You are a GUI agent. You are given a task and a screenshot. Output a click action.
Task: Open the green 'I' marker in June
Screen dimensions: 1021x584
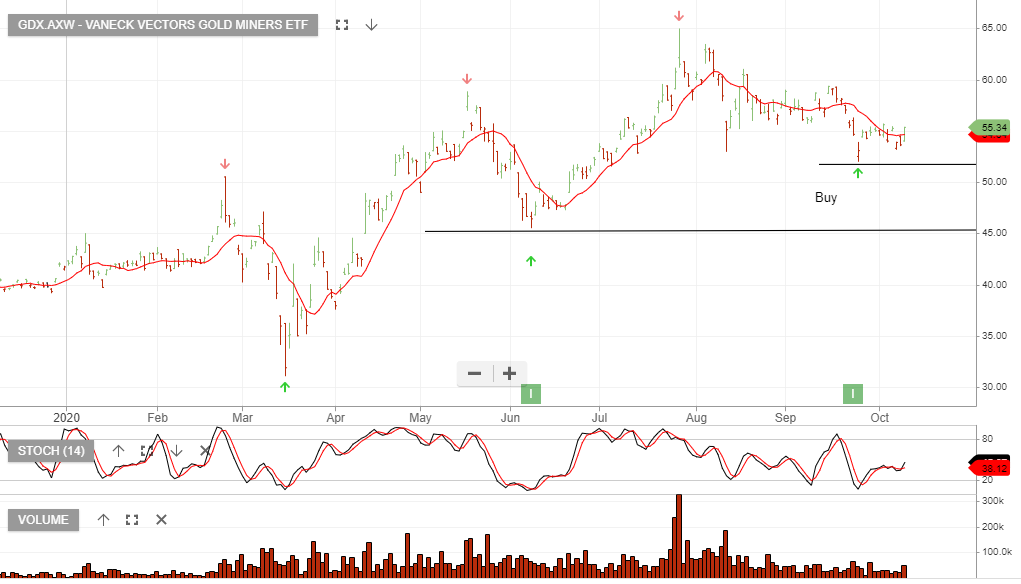(531, 394)
